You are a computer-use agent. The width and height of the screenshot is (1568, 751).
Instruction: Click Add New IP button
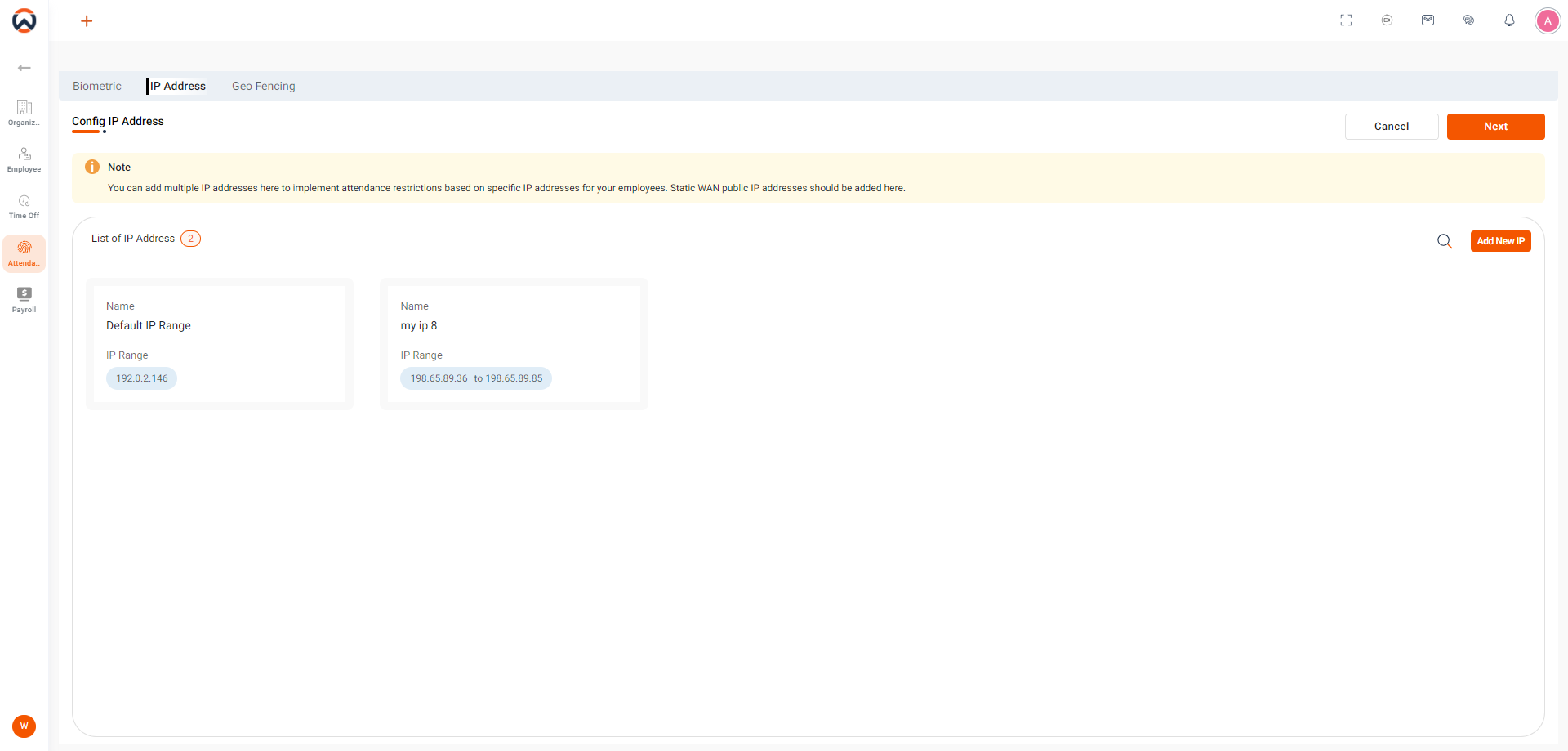[1501, 241]
